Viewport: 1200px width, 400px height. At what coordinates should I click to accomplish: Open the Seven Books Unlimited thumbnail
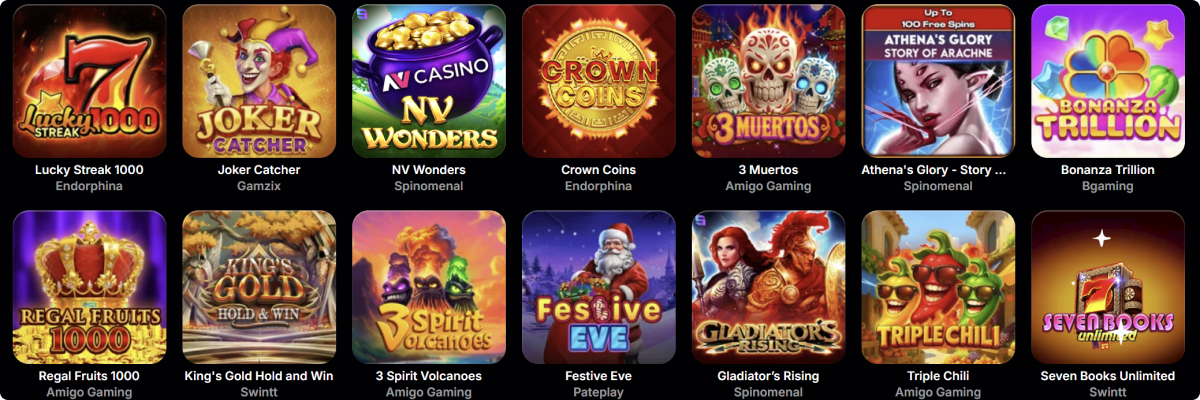[x=1108, y=287]
